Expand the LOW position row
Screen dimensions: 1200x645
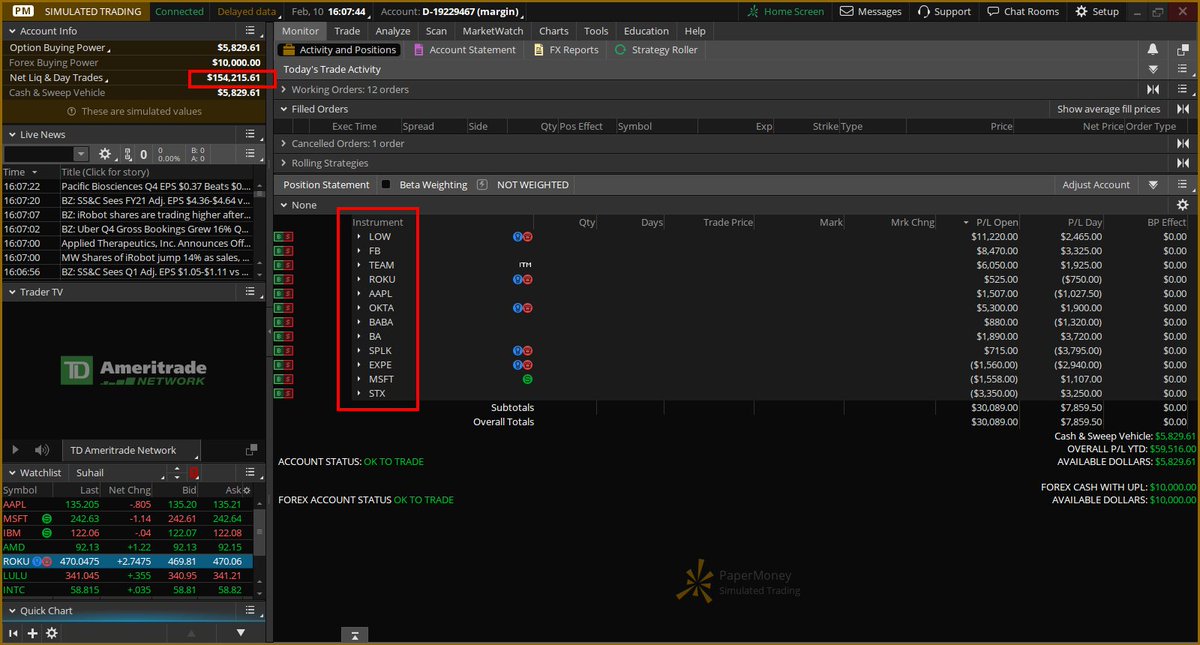359,237
